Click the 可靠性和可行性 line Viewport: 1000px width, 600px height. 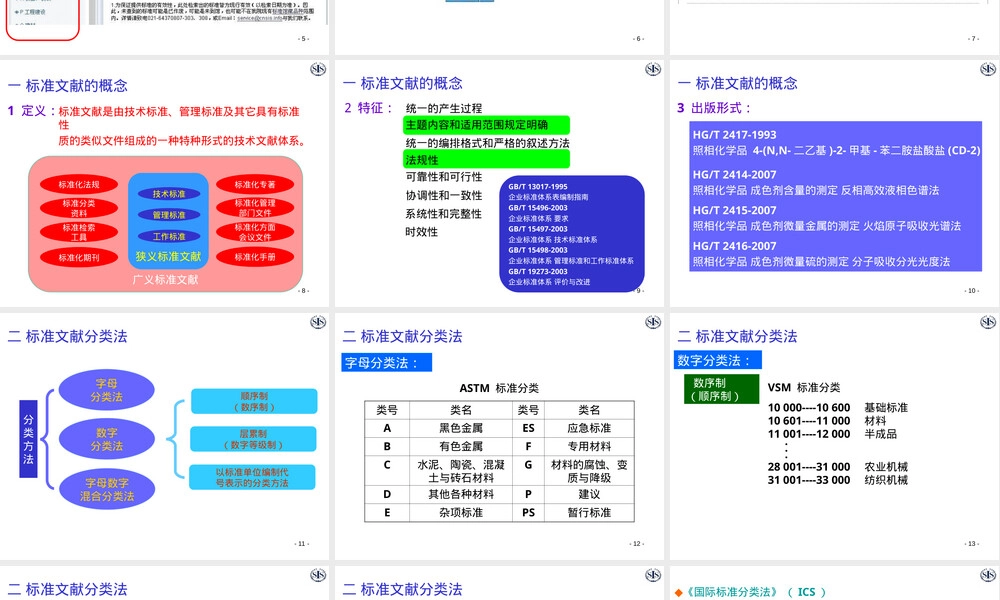(x=444, y=177)
